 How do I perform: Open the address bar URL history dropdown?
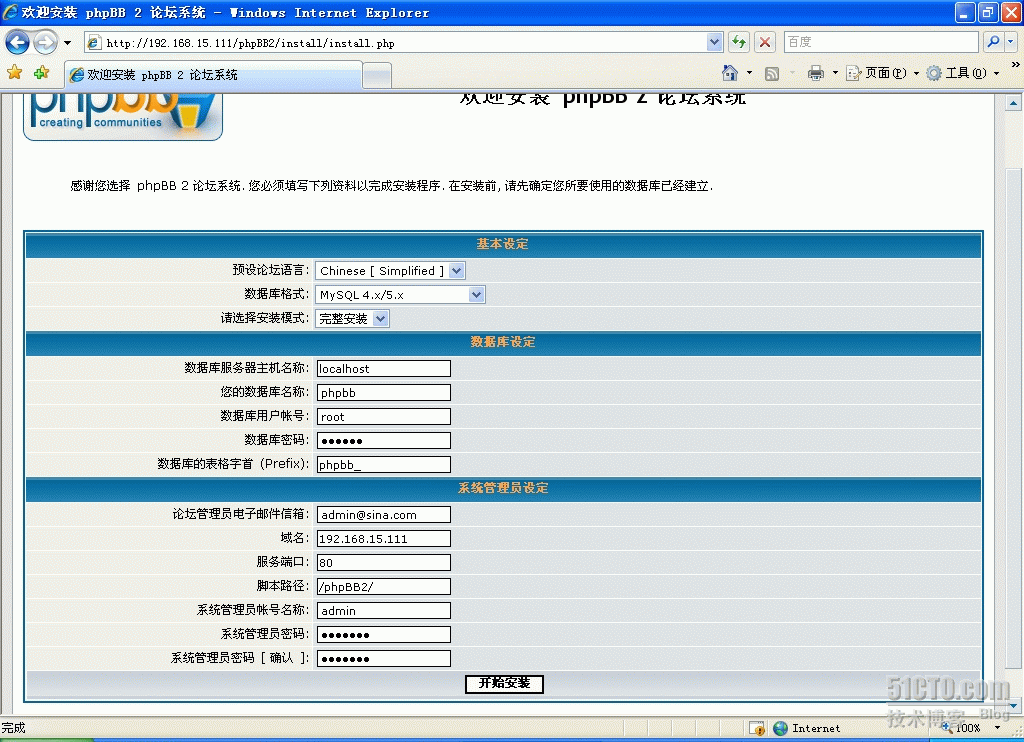click(x=714, y=42)
